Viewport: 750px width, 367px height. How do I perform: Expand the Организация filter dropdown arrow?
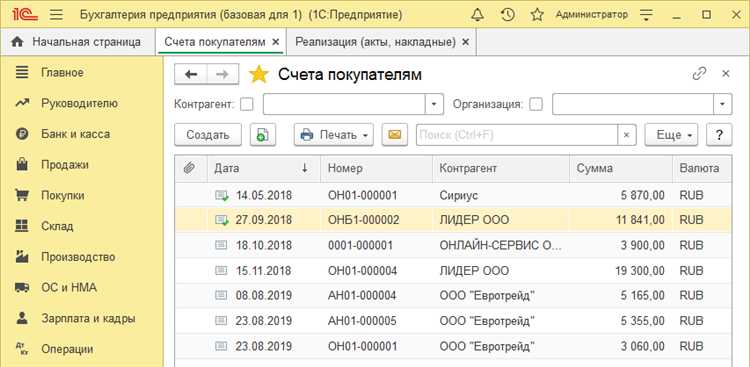pyautogui.click(x=723, y=104)
